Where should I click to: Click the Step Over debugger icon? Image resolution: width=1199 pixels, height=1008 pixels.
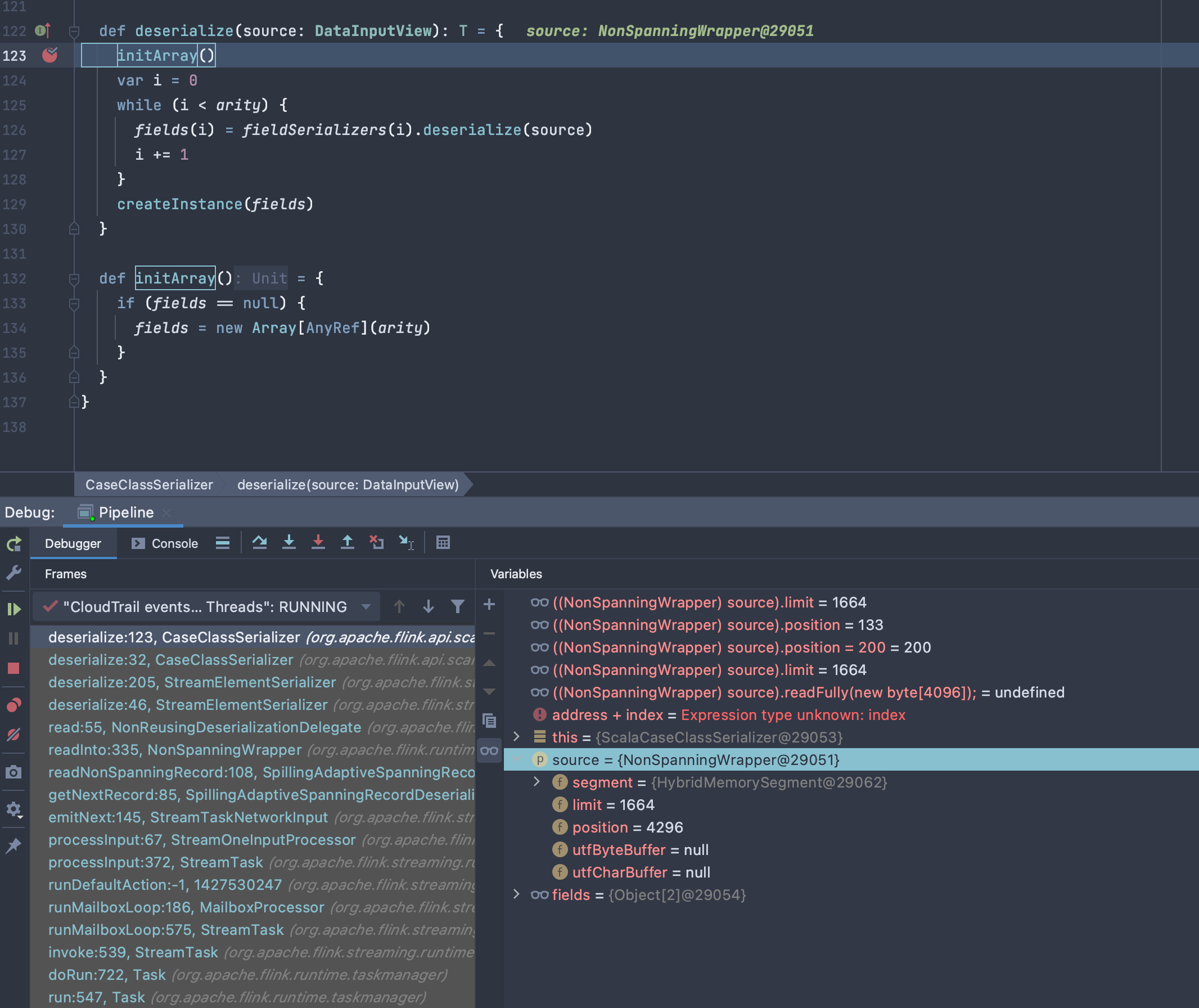(x=260, y=542)
